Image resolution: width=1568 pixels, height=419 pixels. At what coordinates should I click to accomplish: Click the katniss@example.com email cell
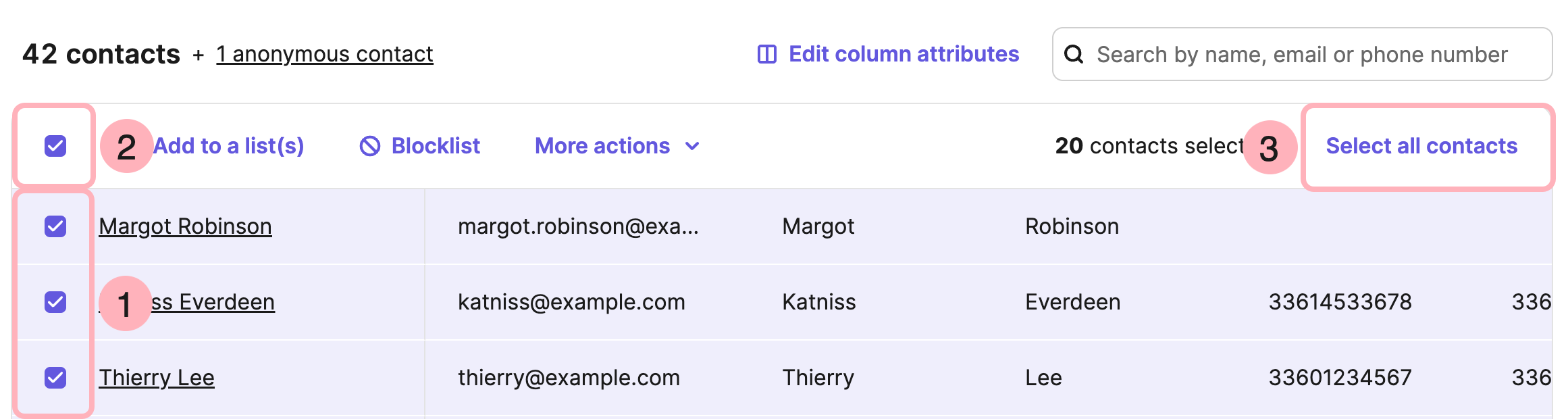571,302
